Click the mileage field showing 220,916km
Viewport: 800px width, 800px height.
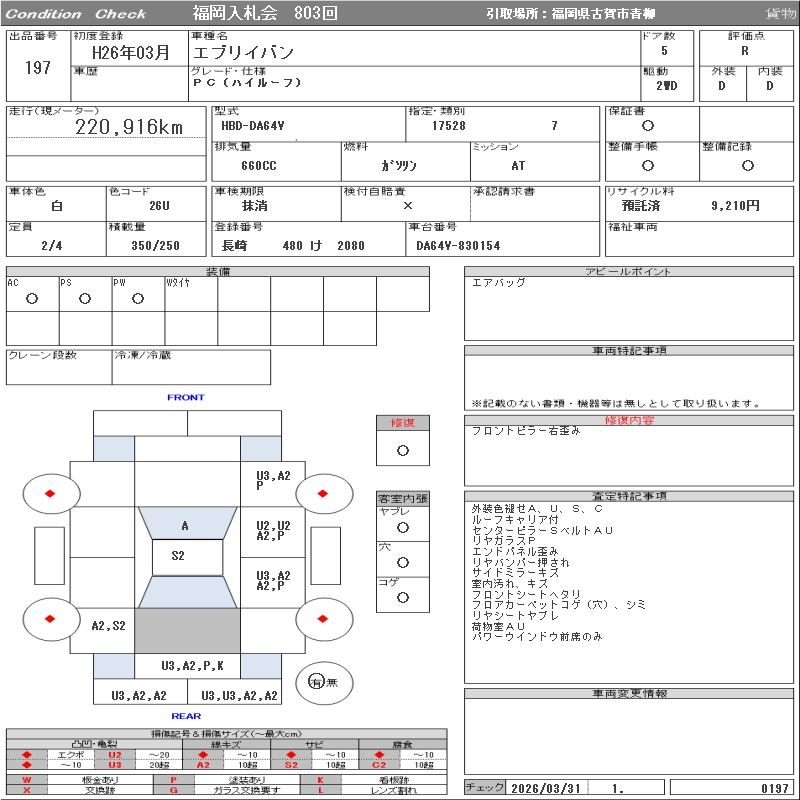130,127
